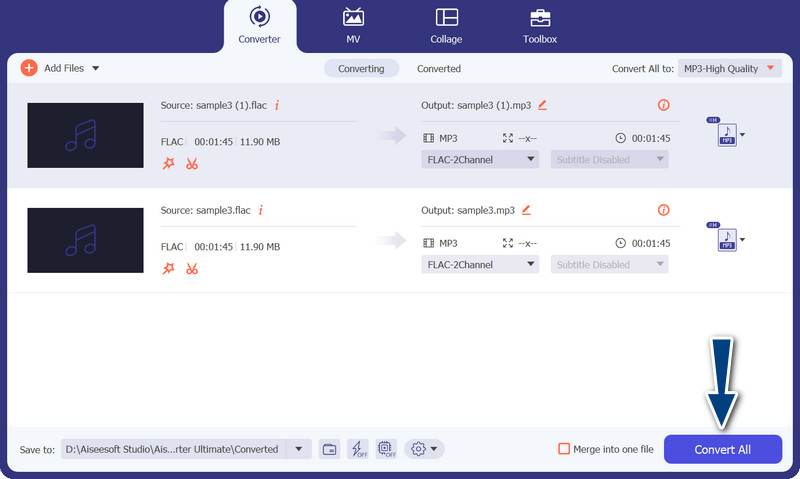Show source info for sample3.flac
This screenshot has width=800, height=479.
[261, 210]
